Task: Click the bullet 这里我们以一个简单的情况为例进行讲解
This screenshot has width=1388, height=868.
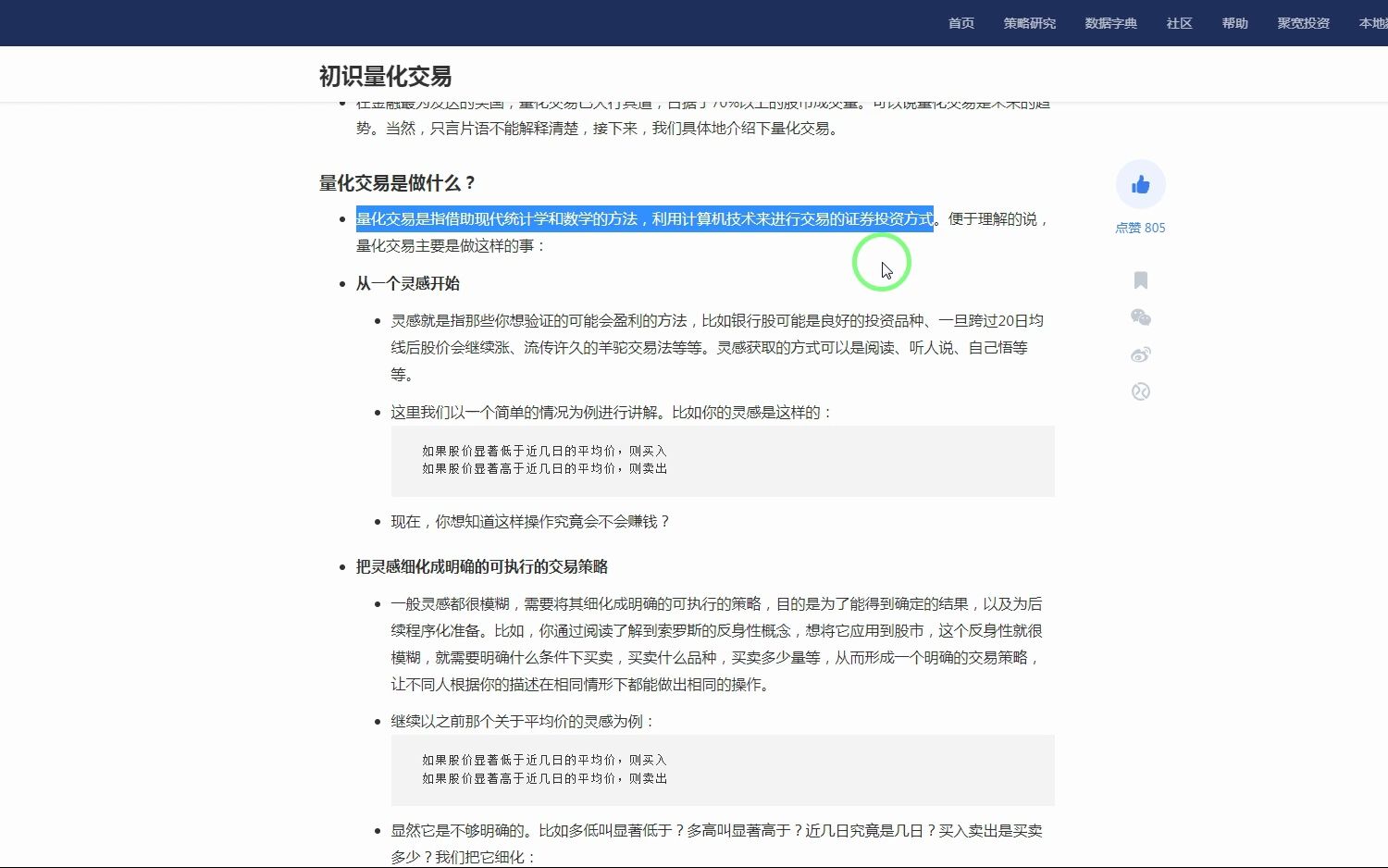Action: [x=613, y=413]
